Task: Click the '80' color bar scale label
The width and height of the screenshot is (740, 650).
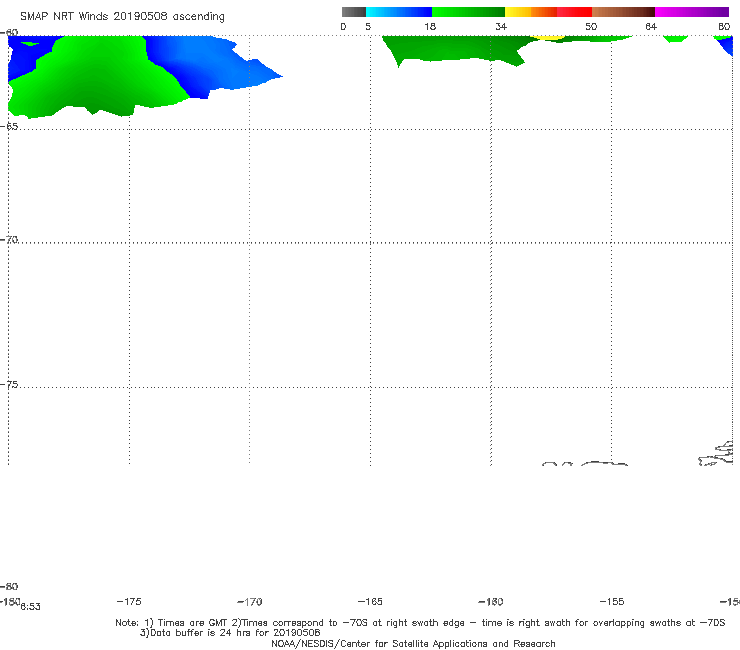Action: pyautogui.click(x=724, y=26)
